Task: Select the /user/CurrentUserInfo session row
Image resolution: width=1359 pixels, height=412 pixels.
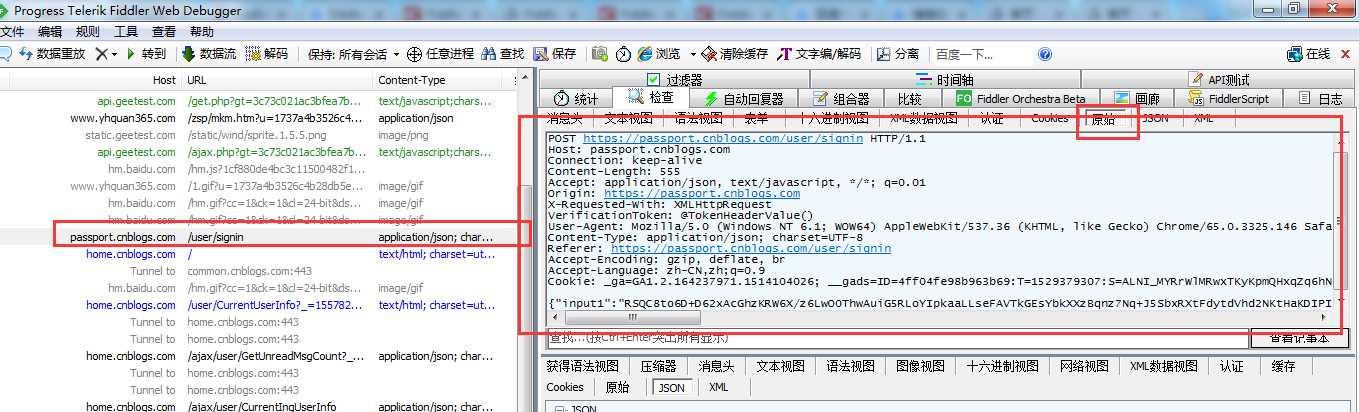Action: pyautogui.click(x=260, y=305)
